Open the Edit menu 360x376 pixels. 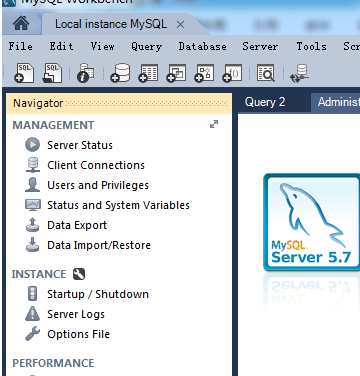click(x=61, y=46)
